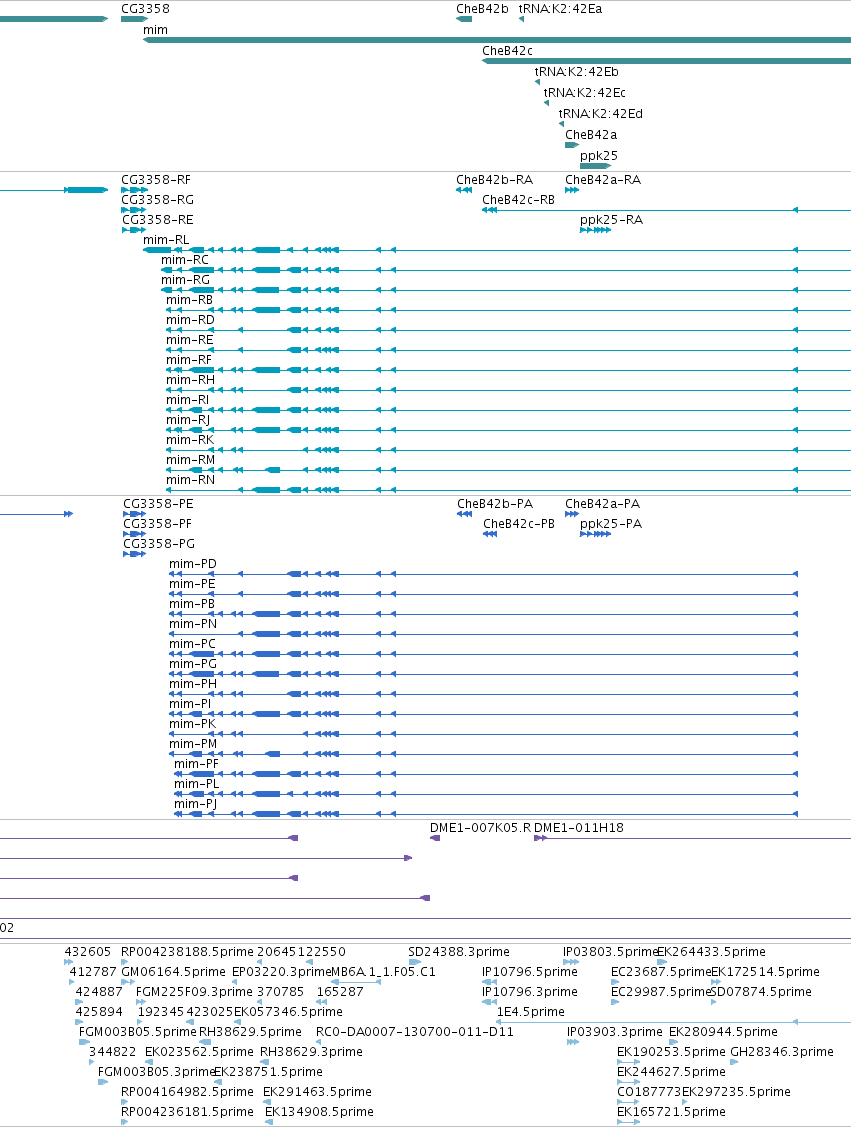Viewport: 851px width, 1127px height.
Task: Select the SD24388.3prime EST label
Action: tap(459, 951)
